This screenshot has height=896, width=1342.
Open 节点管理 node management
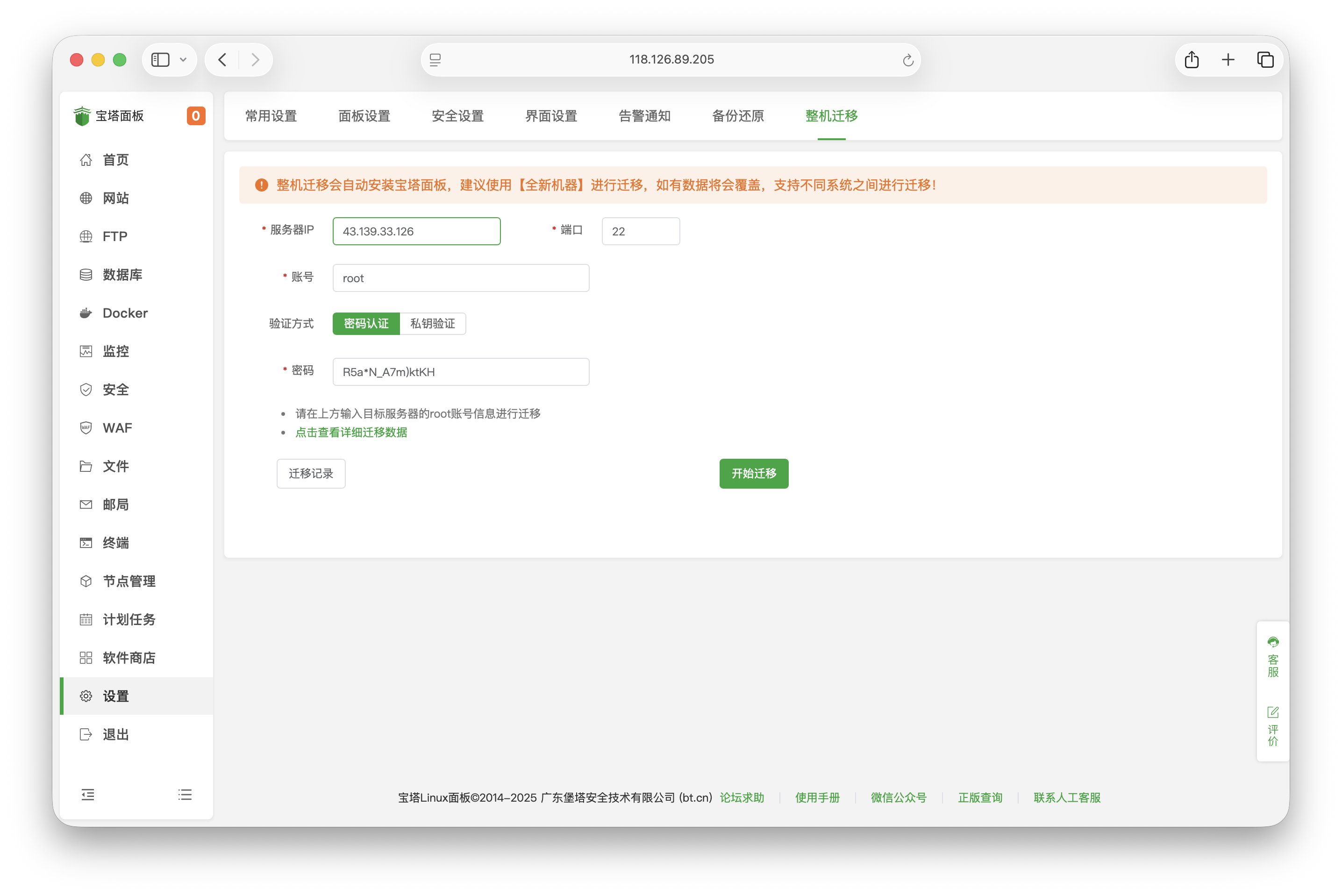[128, 581]
